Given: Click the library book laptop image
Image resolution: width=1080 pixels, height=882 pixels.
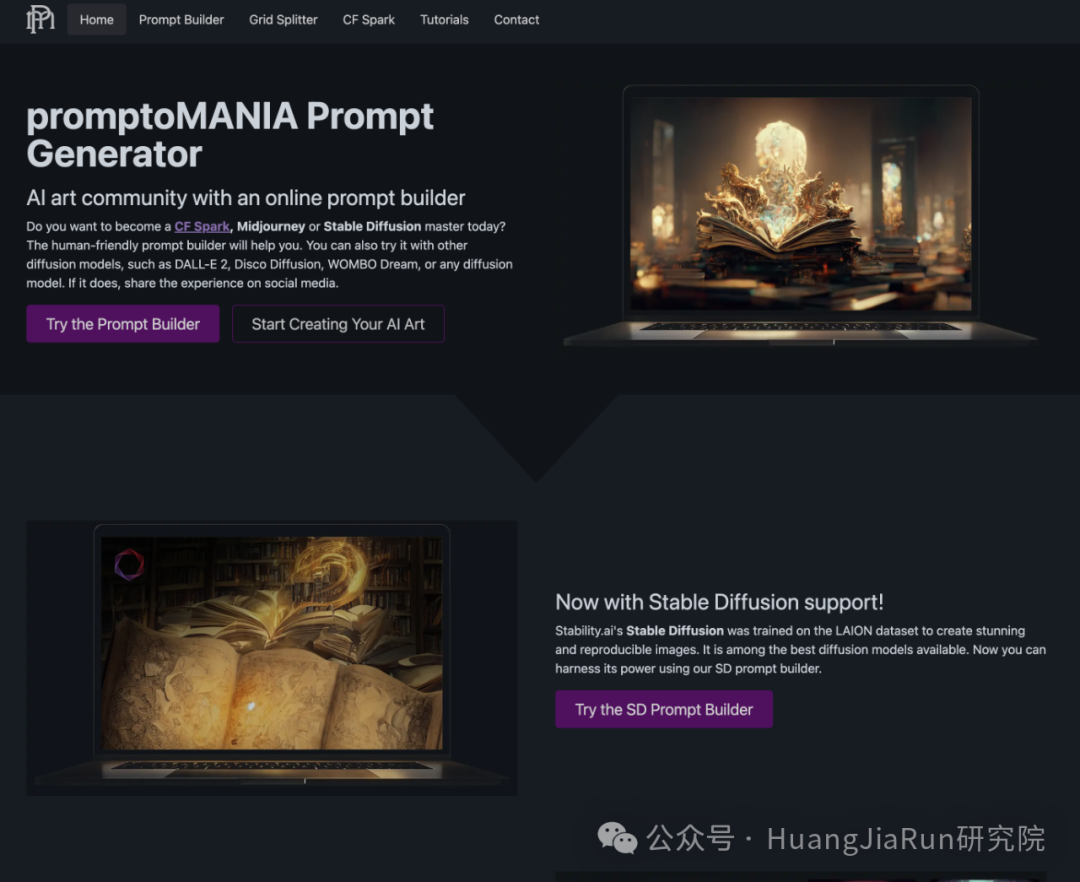Looking at the screenshot, I should click(271, 658).
